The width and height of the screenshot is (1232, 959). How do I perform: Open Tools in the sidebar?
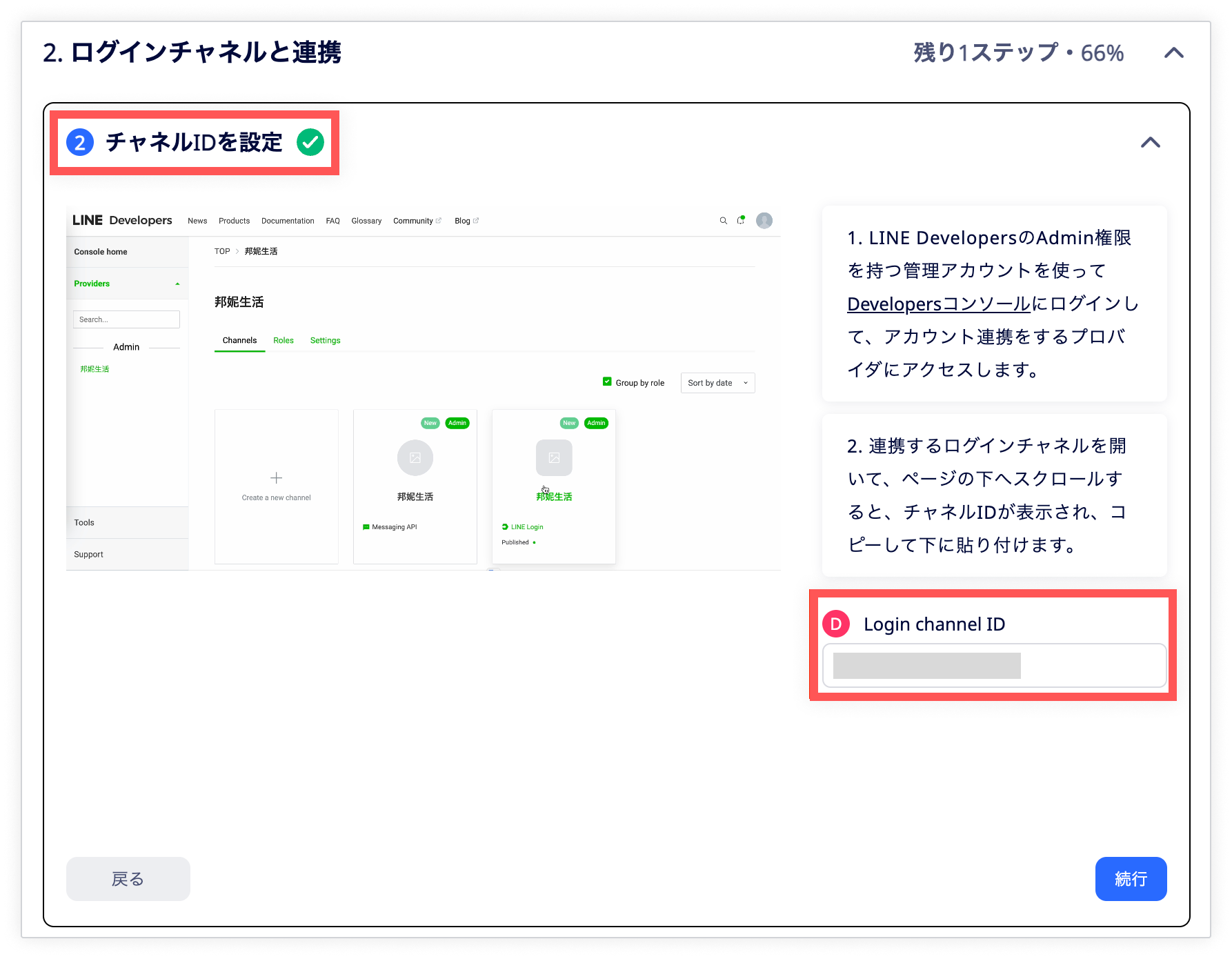click(84, 522)
